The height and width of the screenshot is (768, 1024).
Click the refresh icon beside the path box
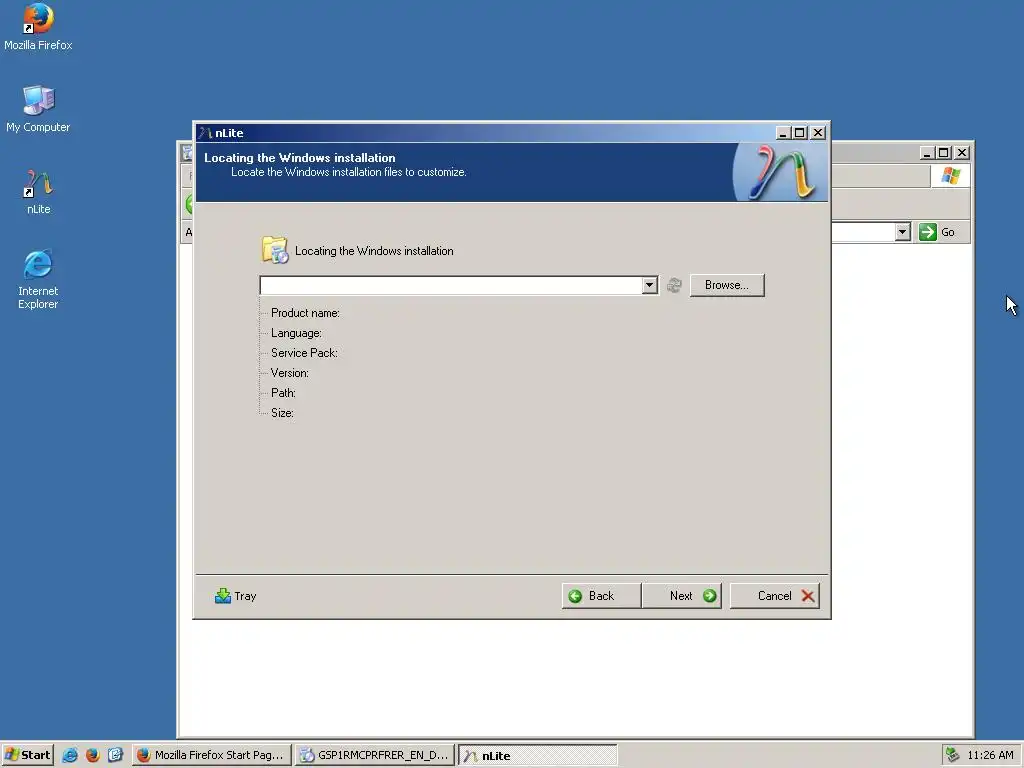[674, 285]
